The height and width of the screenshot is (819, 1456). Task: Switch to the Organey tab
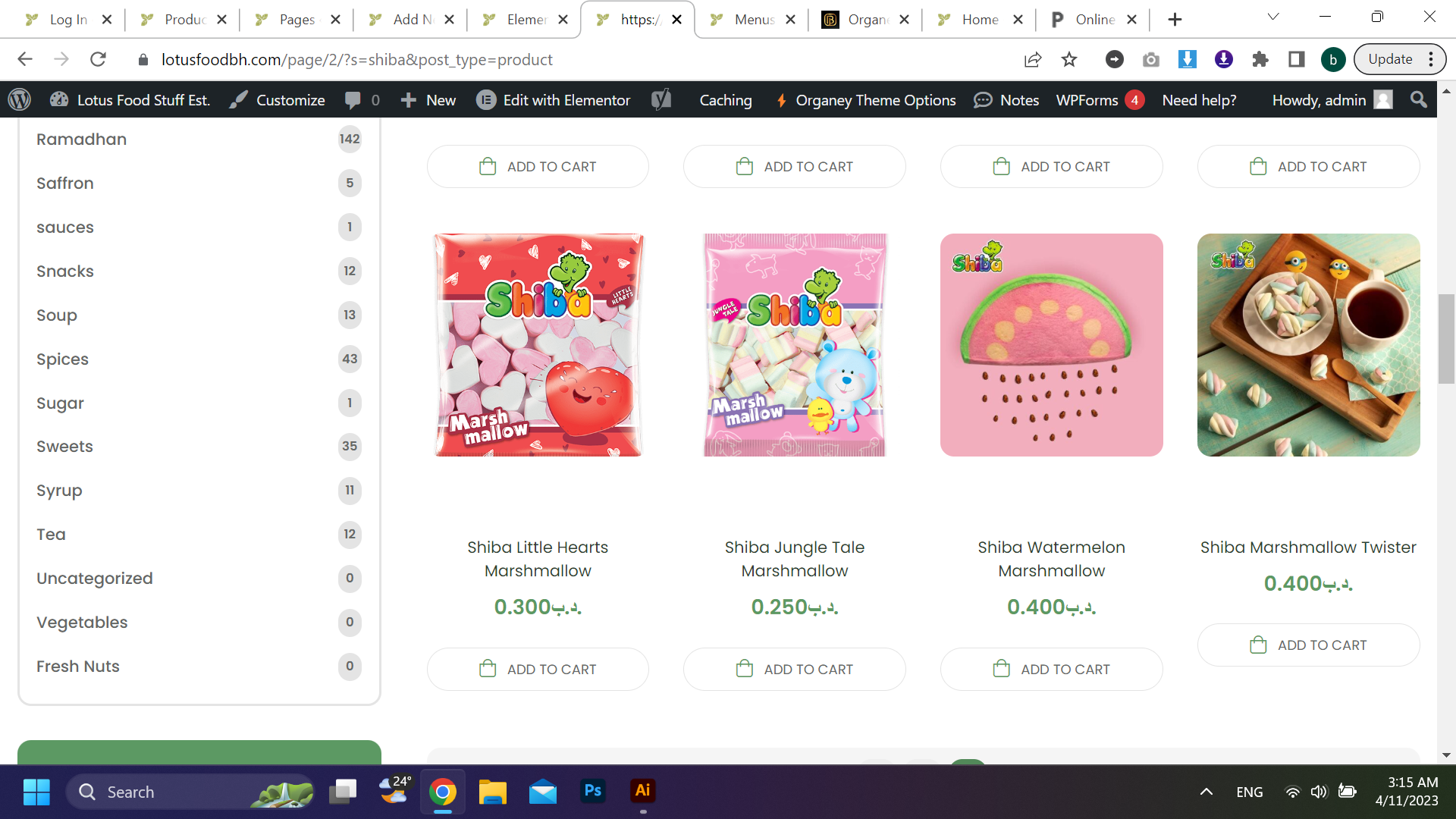[864, 19]
